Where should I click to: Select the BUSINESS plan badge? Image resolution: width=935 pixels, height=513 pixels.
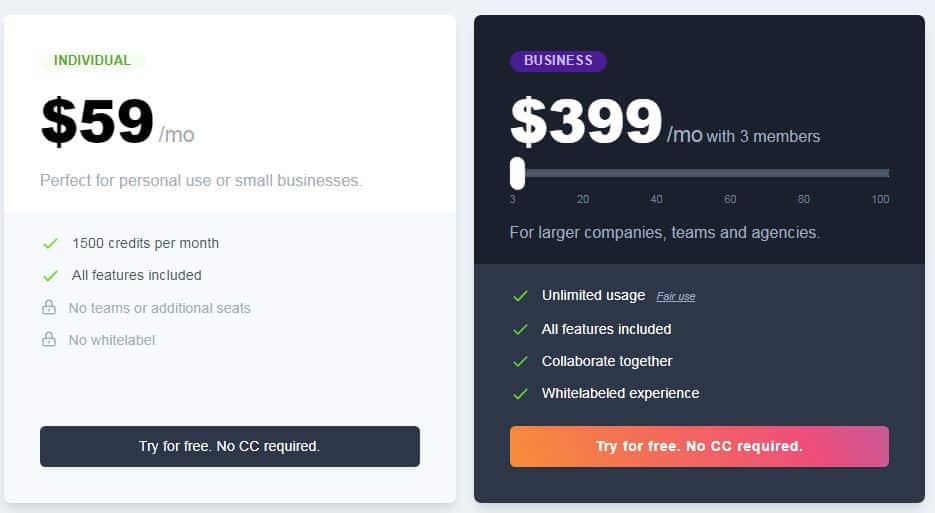point(558,61)
